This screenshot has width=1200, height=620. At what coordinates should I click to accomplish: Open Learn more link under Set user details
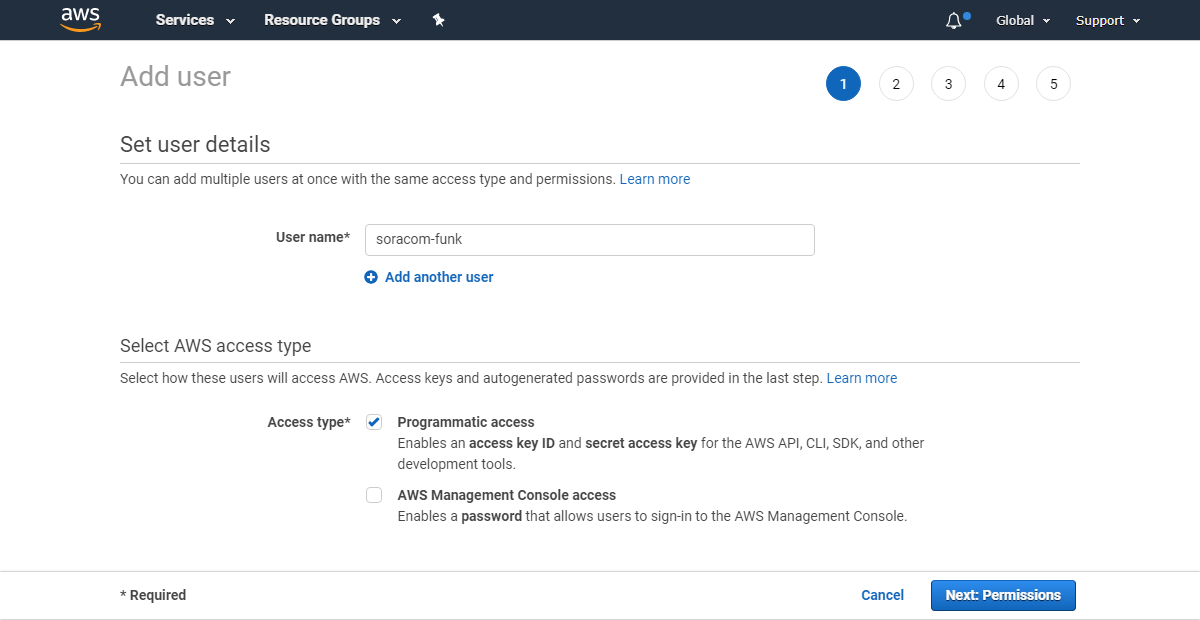pos(654,179)
